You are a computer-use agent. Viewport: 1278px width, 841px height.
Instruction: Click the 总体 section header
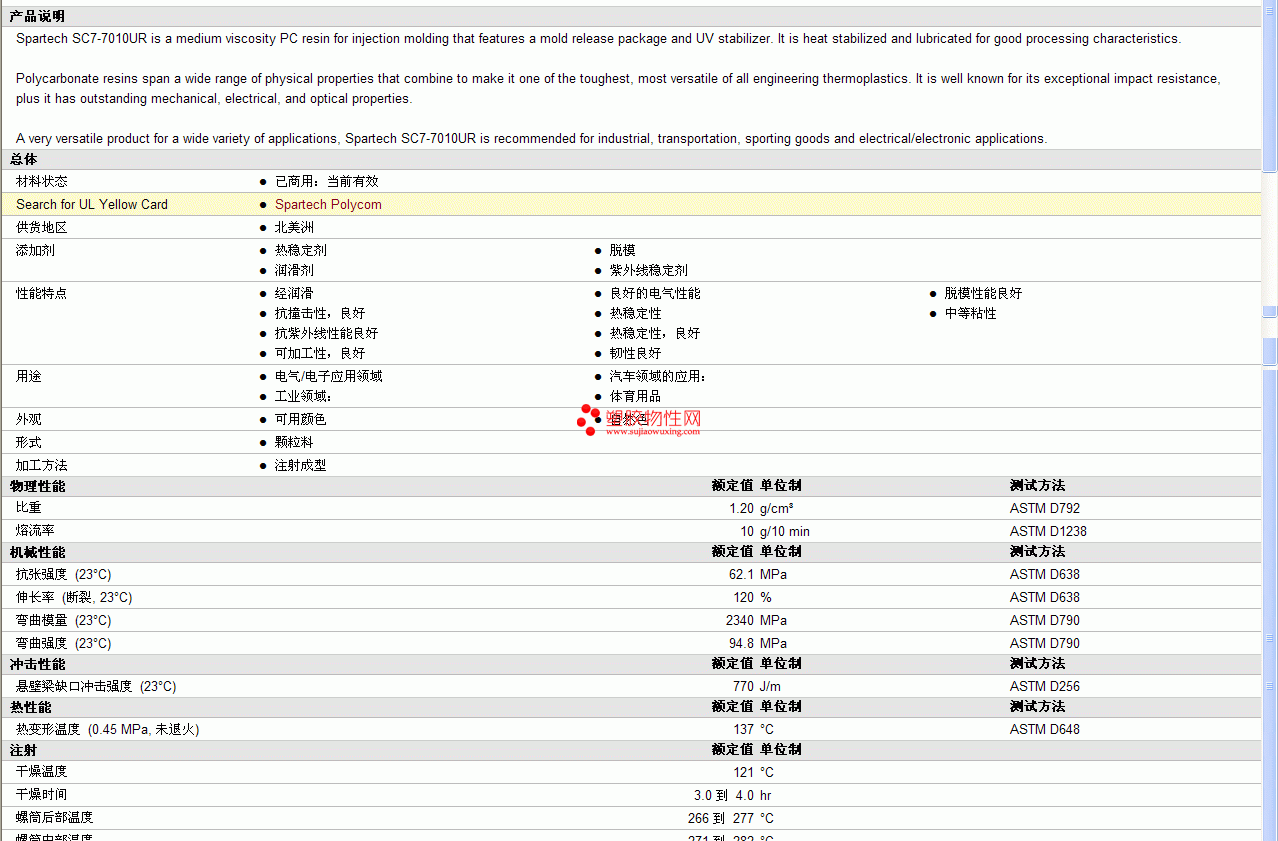tap(23, 159)
